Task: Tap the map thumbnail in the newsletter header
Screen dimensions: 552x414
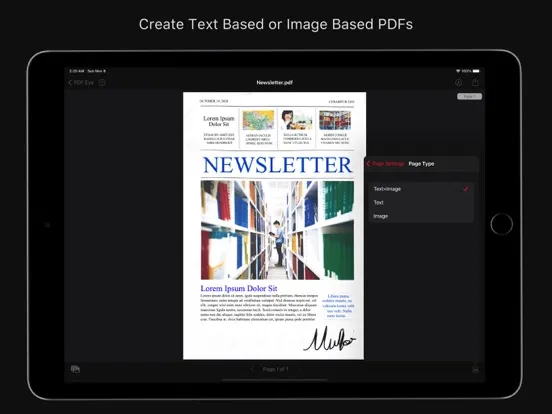Action: [x=258, y=120]
